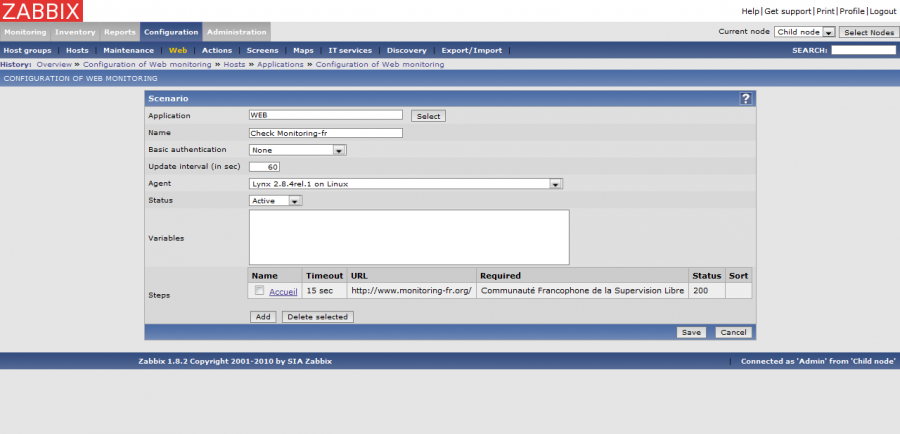This screenshot has height=434, width=900.
Task: Open the Administration tab
Action: (x=236, y=32)
